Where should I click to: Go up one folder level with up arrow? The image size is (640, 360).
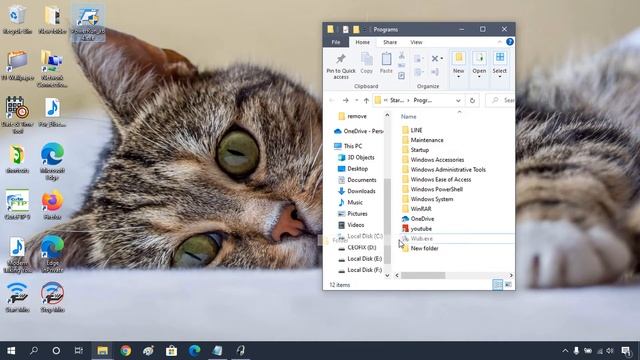(367, 100)
